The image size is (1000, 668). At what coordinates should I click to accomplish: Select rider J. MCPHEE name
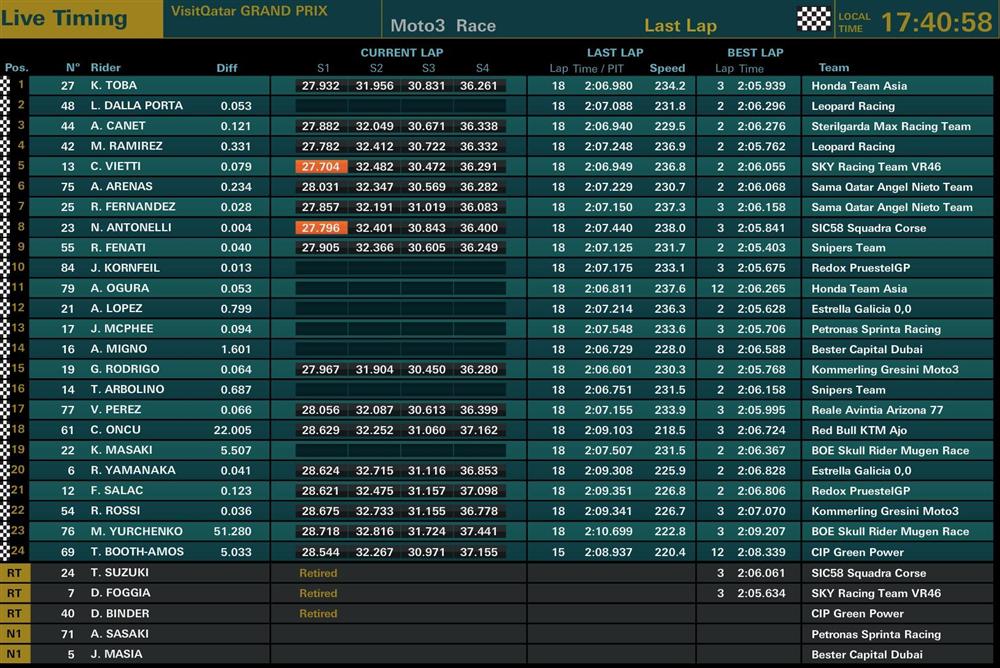click(122, 329)
